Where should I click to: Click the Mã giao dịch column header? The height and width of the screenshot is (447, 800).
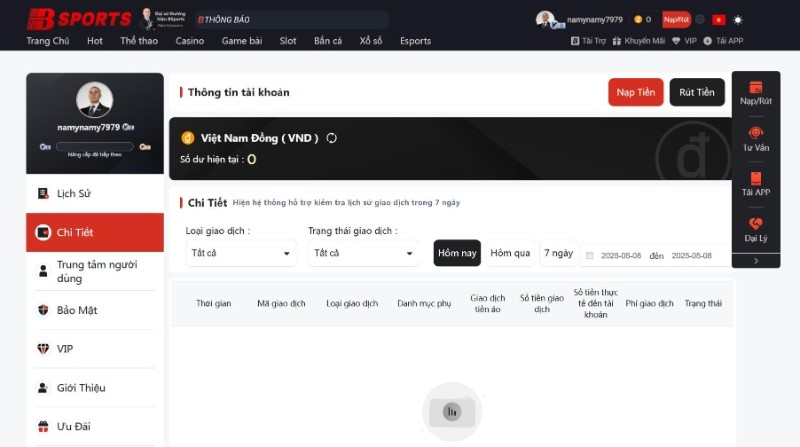point(281,304)
